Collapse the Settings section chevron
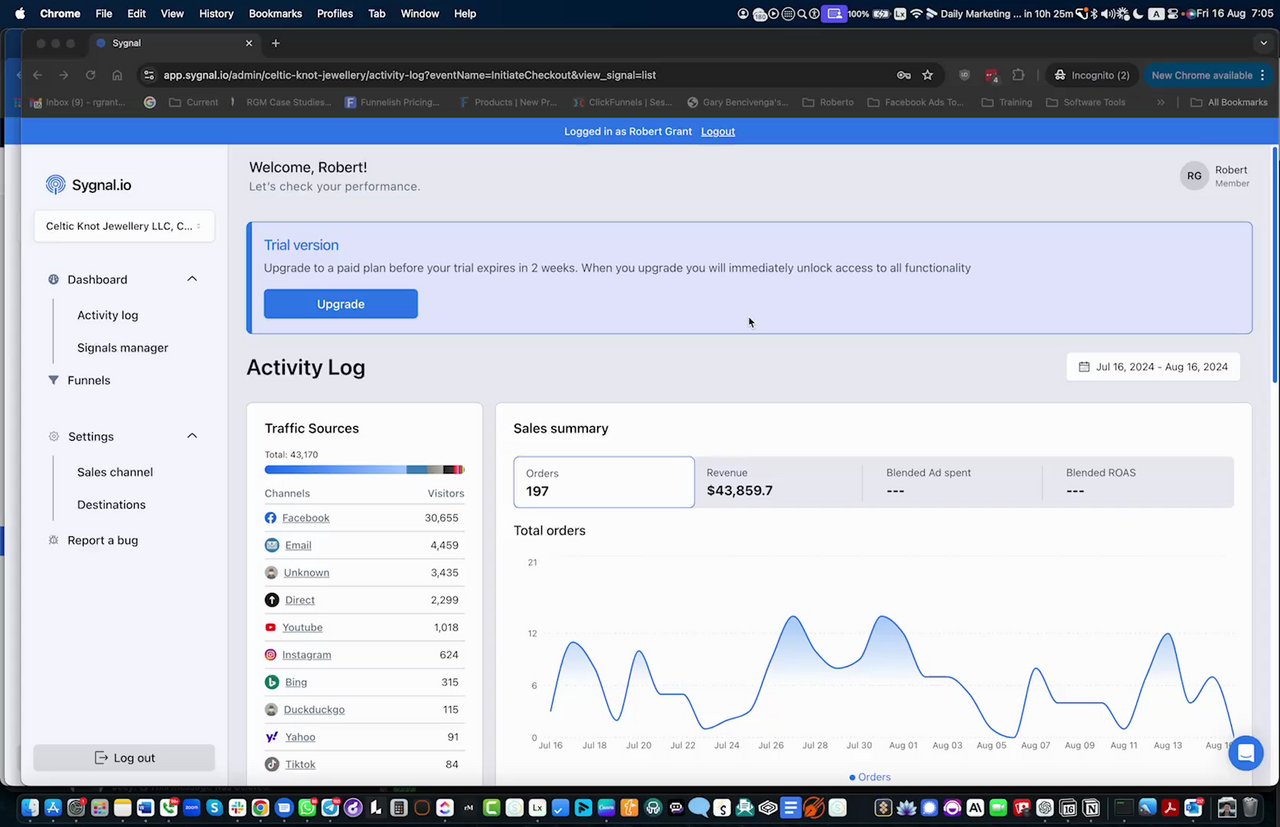The height and width of the screenshot is (827, 1280). point(192,436)
